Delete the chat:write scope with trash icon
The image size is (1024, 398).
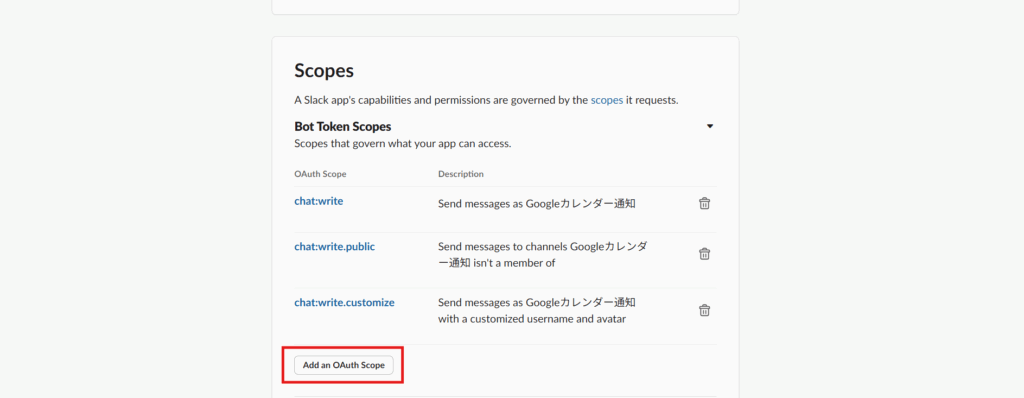(704, 203)
